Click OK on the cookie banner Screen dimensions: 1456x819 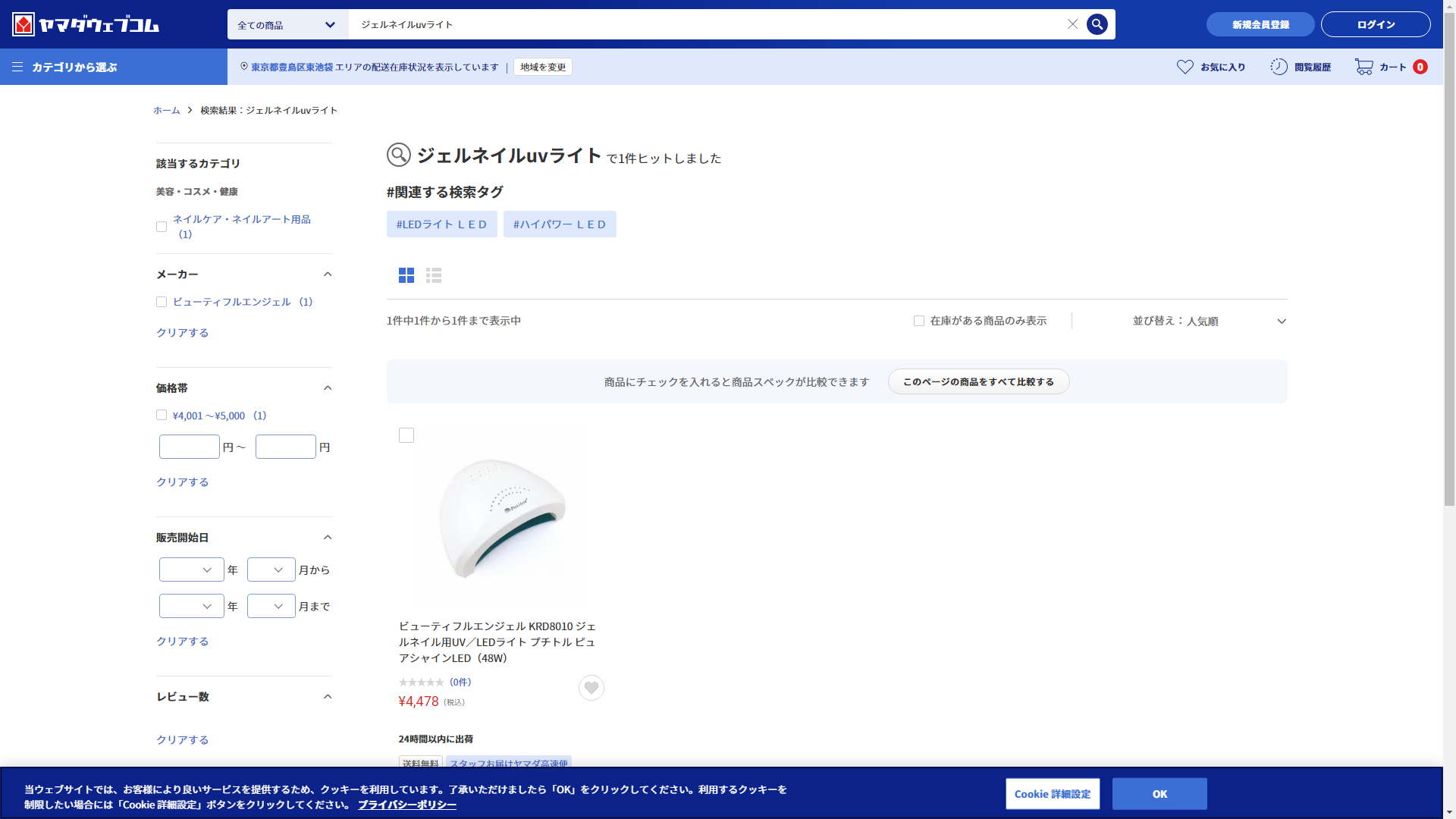pyautogui.click(x=1159, y=794)
